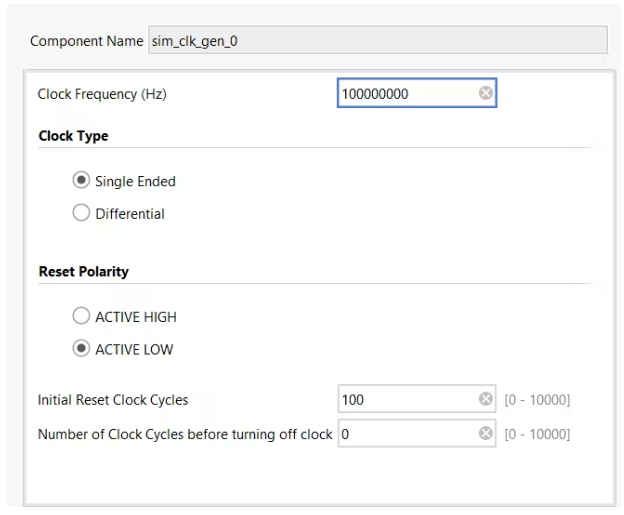624x515 pixels.
Task: Click the Number of Clock Cycles label
Action: click(184, 434)
